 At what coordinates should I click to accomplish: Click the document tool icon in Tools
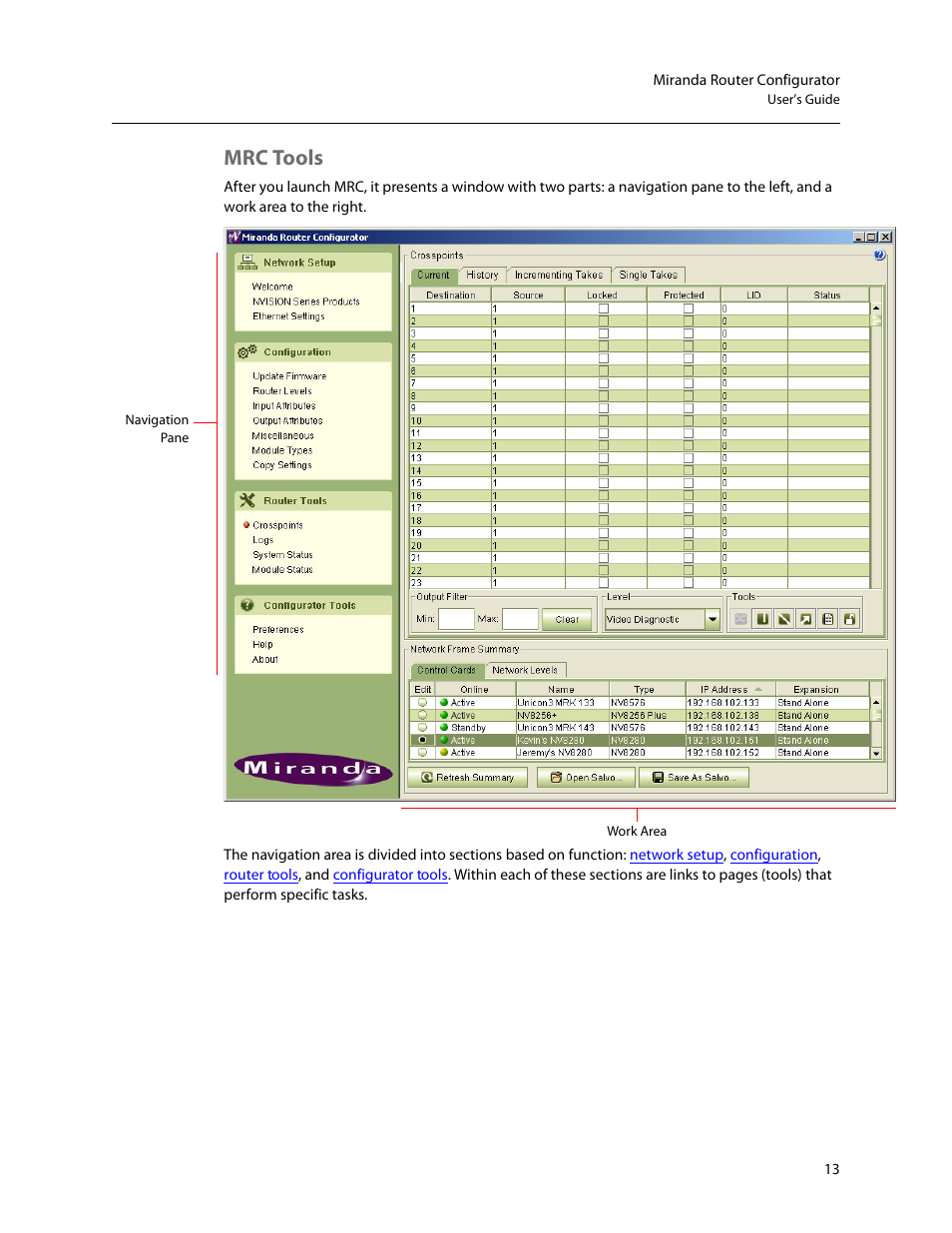pos(828,619)
